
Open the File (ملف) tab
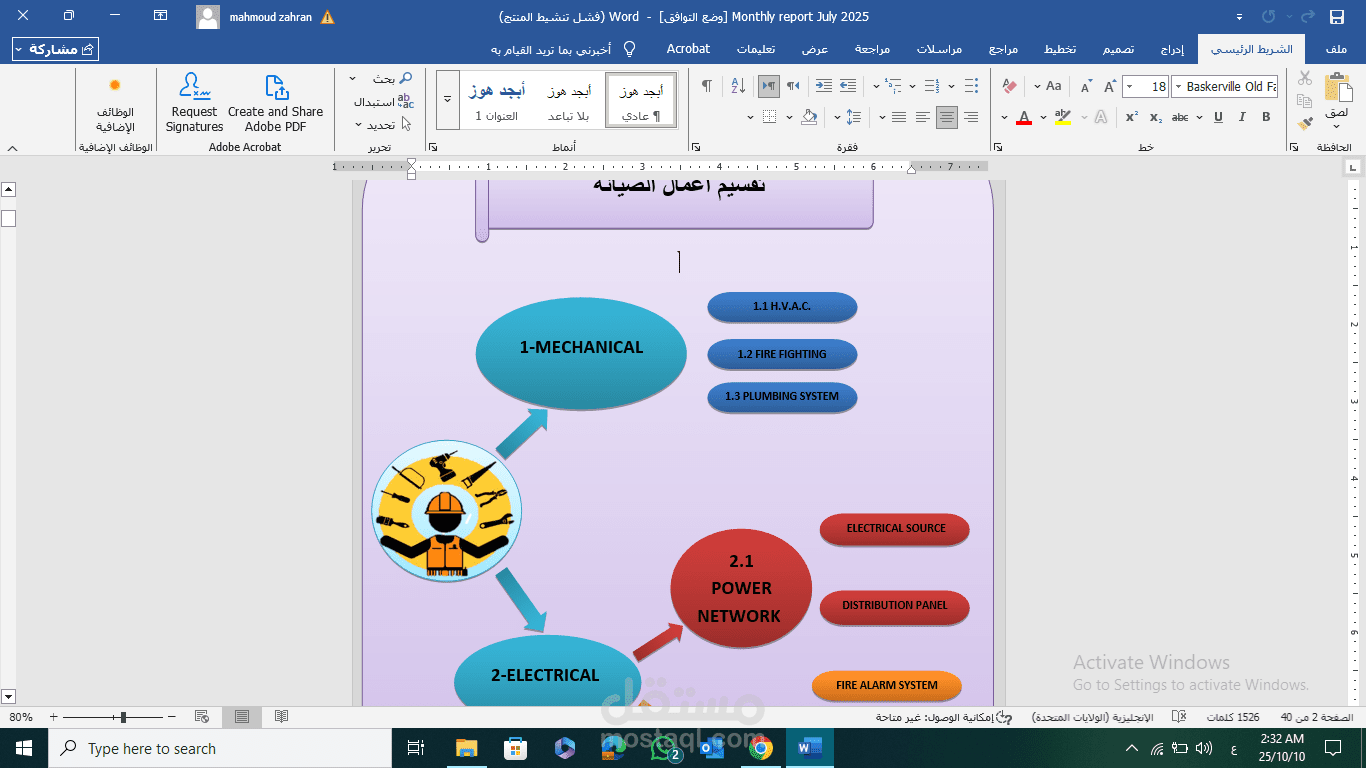1335,49
